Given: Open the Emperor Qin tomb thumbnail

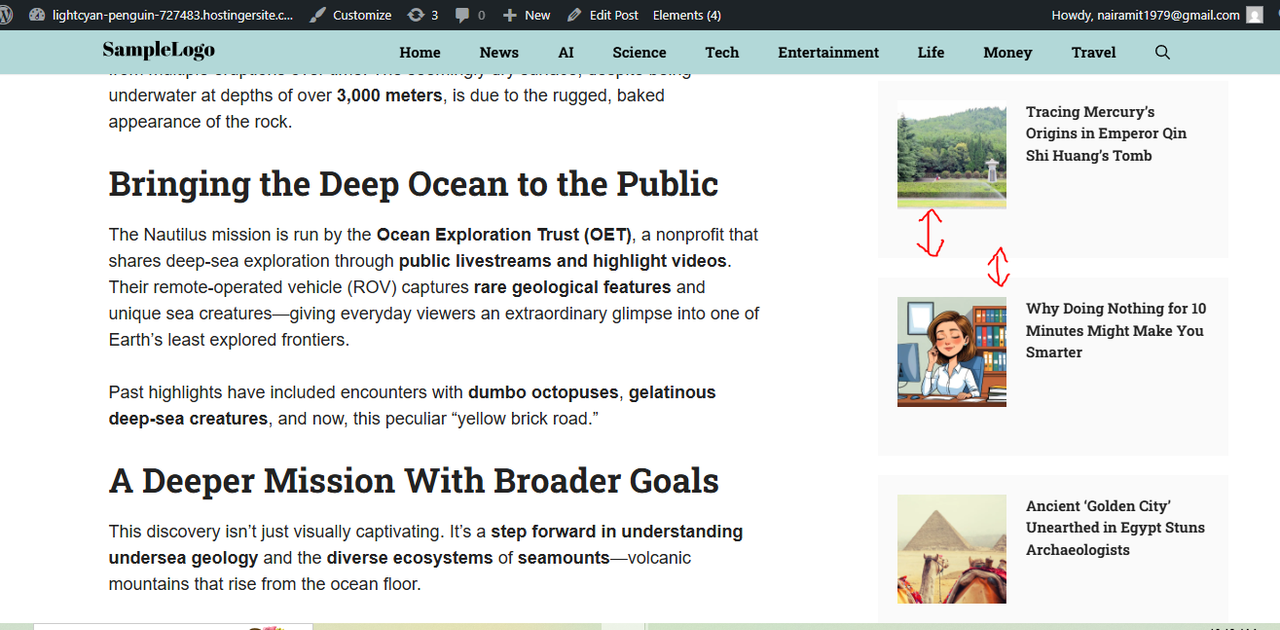Looking at the screenshot, I should click(952, 154).
